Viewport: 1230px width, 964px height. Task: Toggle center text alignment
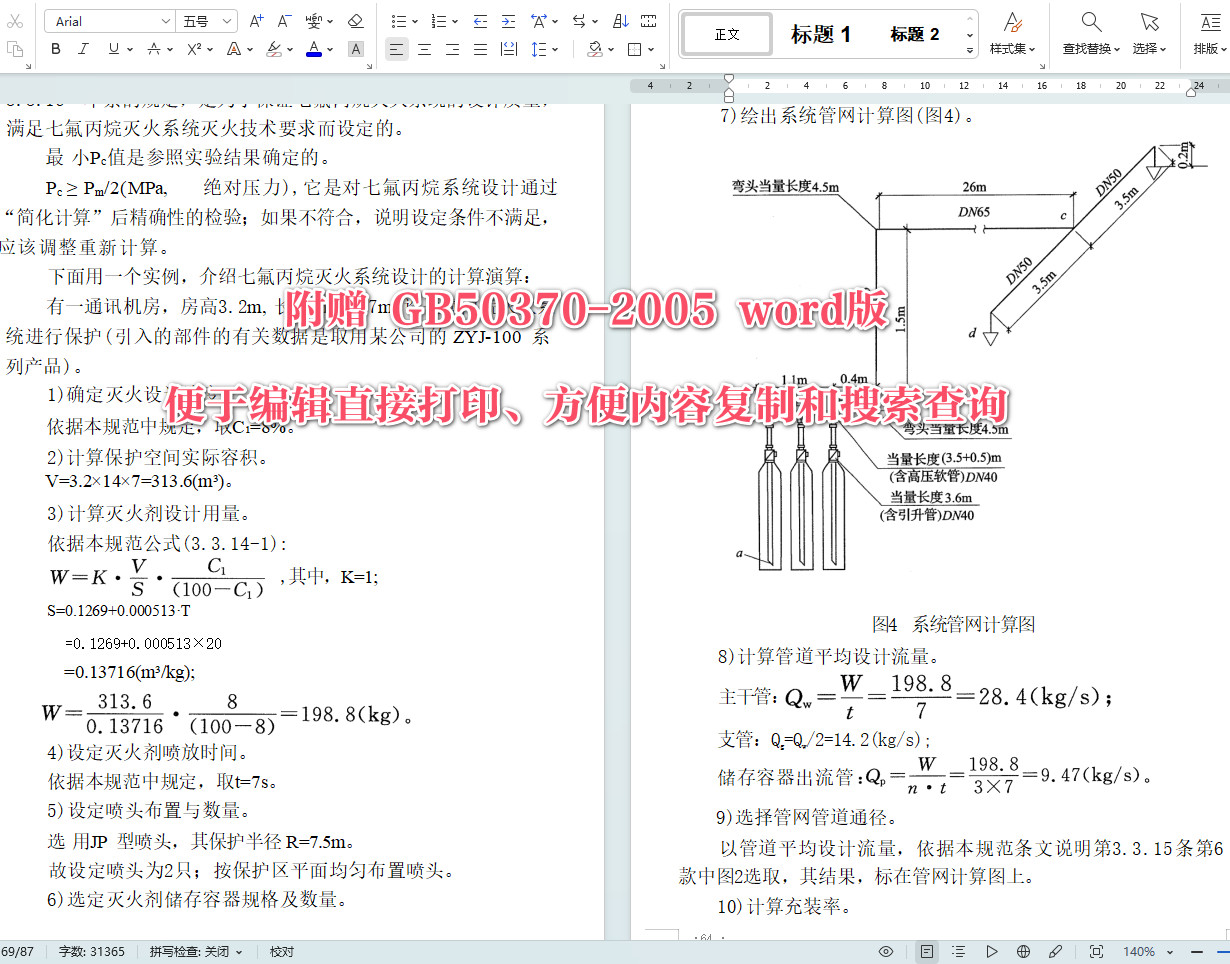(x=425, y=48)
